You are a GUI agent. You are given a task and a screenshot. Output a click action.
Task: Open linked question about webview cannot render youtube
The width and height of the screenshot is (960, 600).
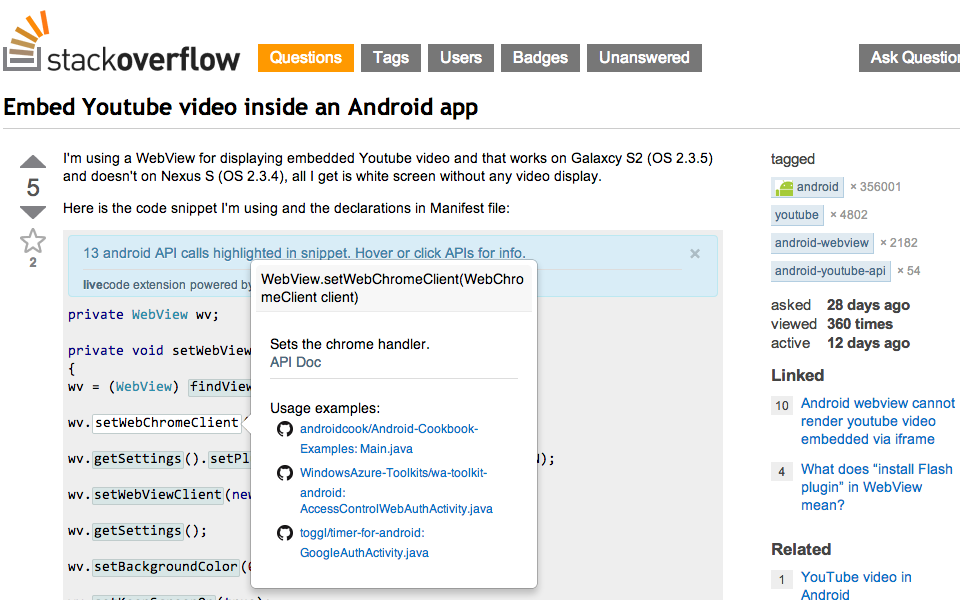click(x=877, y=421)
